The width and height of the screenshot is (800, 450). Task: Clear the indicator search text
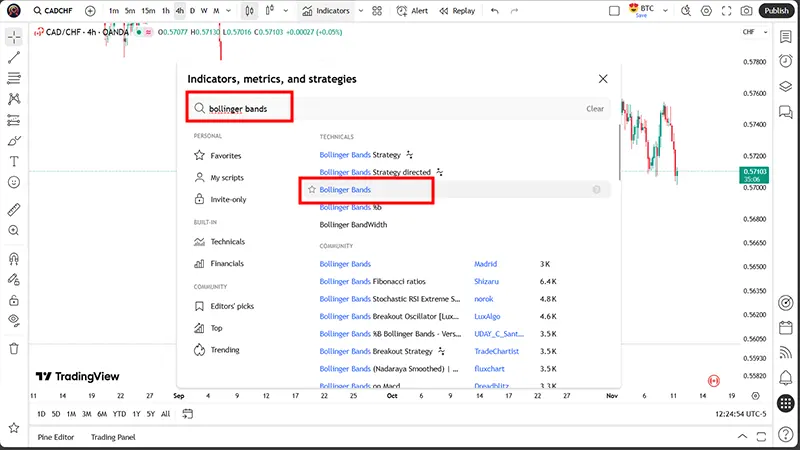pos(594,109)
